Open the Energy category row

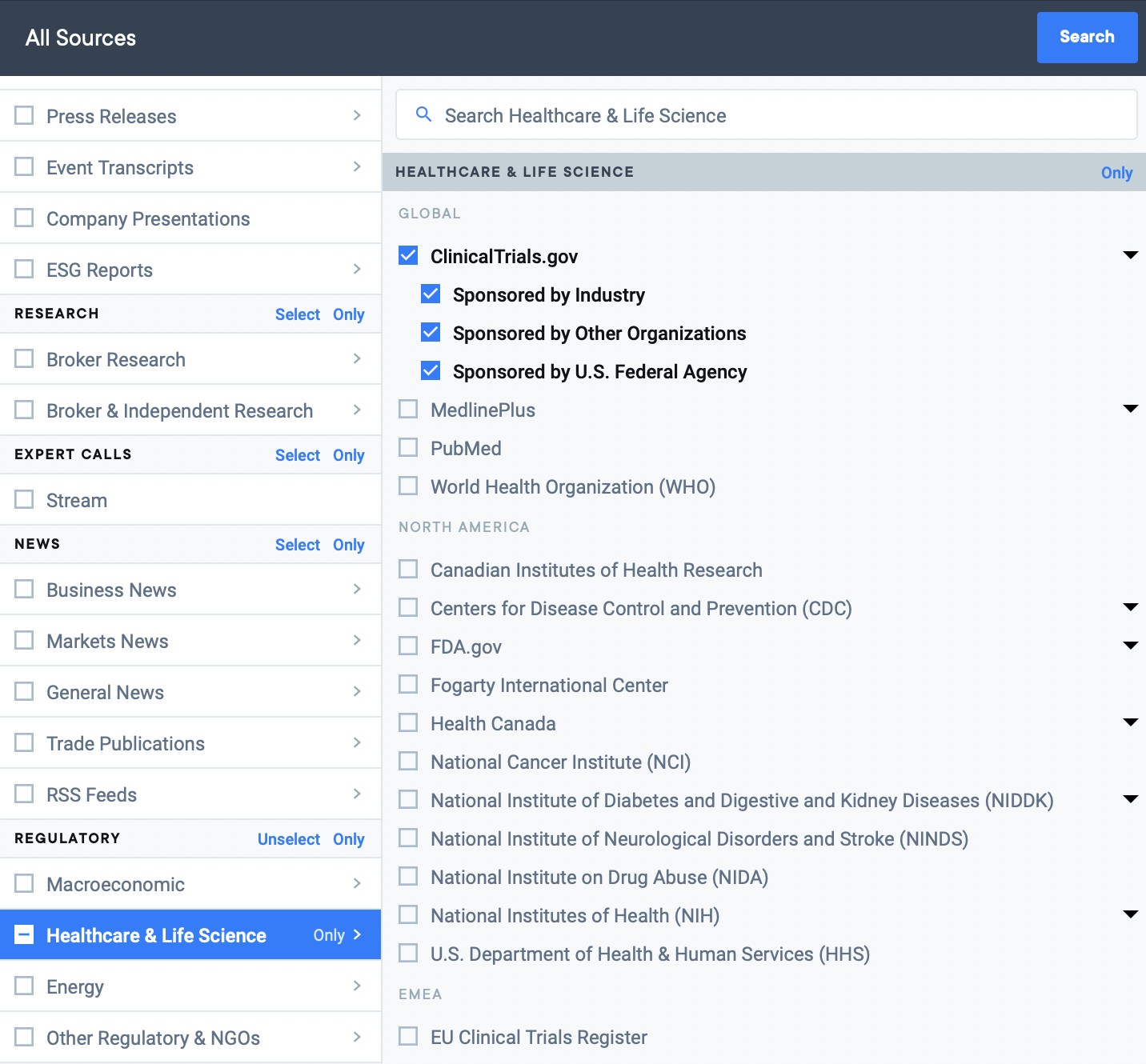(190, 986)
